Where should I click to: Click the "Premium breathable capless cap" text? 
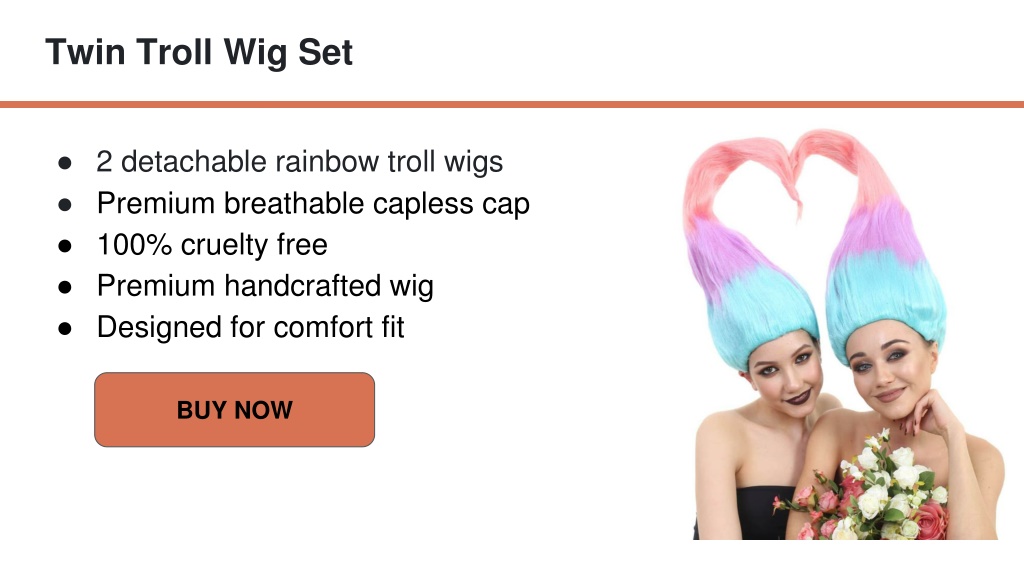click(313, 203)
